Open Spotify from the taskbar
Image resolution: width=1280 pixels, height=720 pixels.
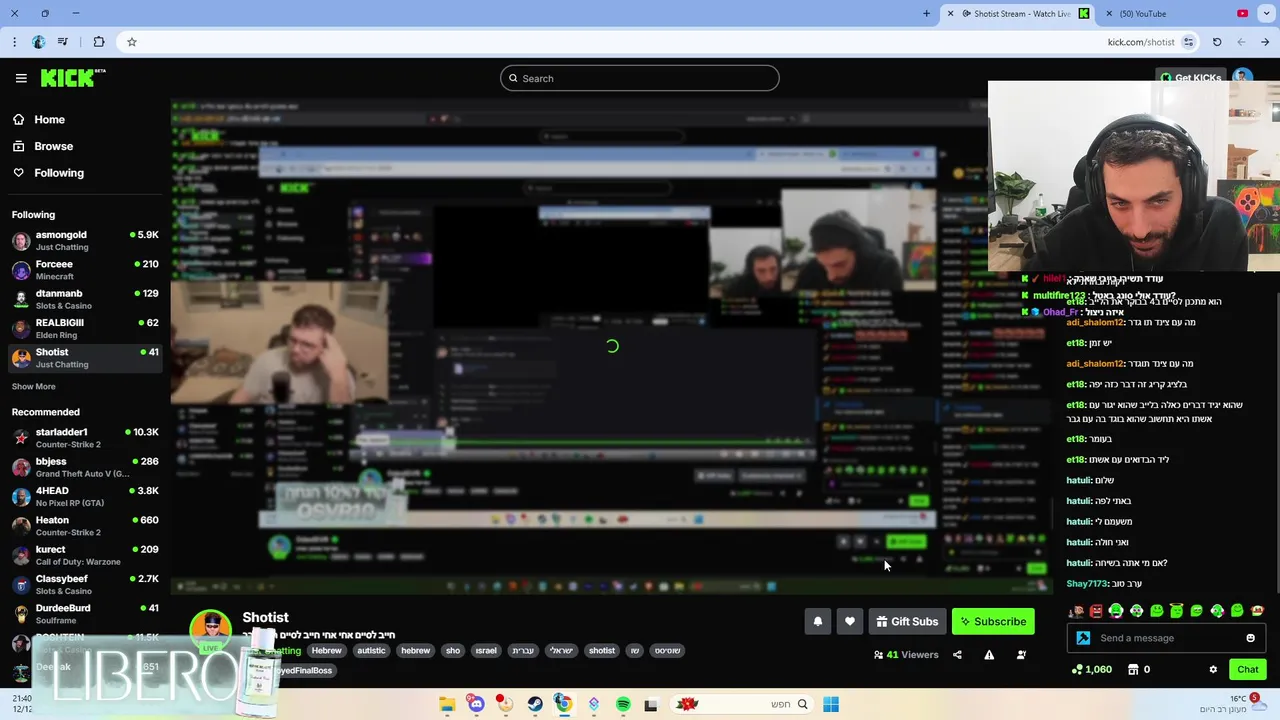point(623,704)
